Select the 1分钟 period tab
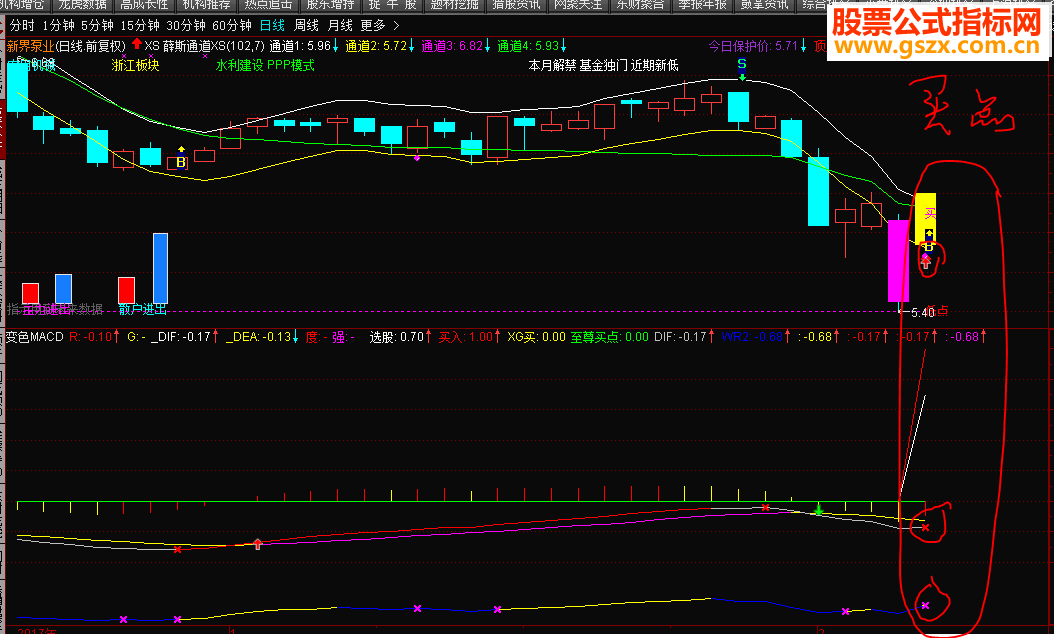The height and width of the screenshot is (638, 1054). point(58,26)
